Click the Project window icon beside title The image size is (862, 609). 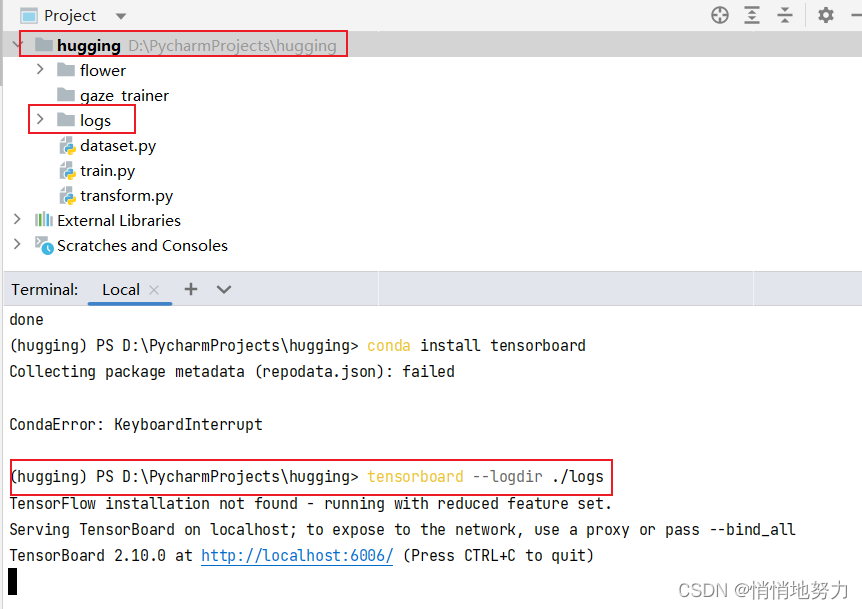pos(29,16)
